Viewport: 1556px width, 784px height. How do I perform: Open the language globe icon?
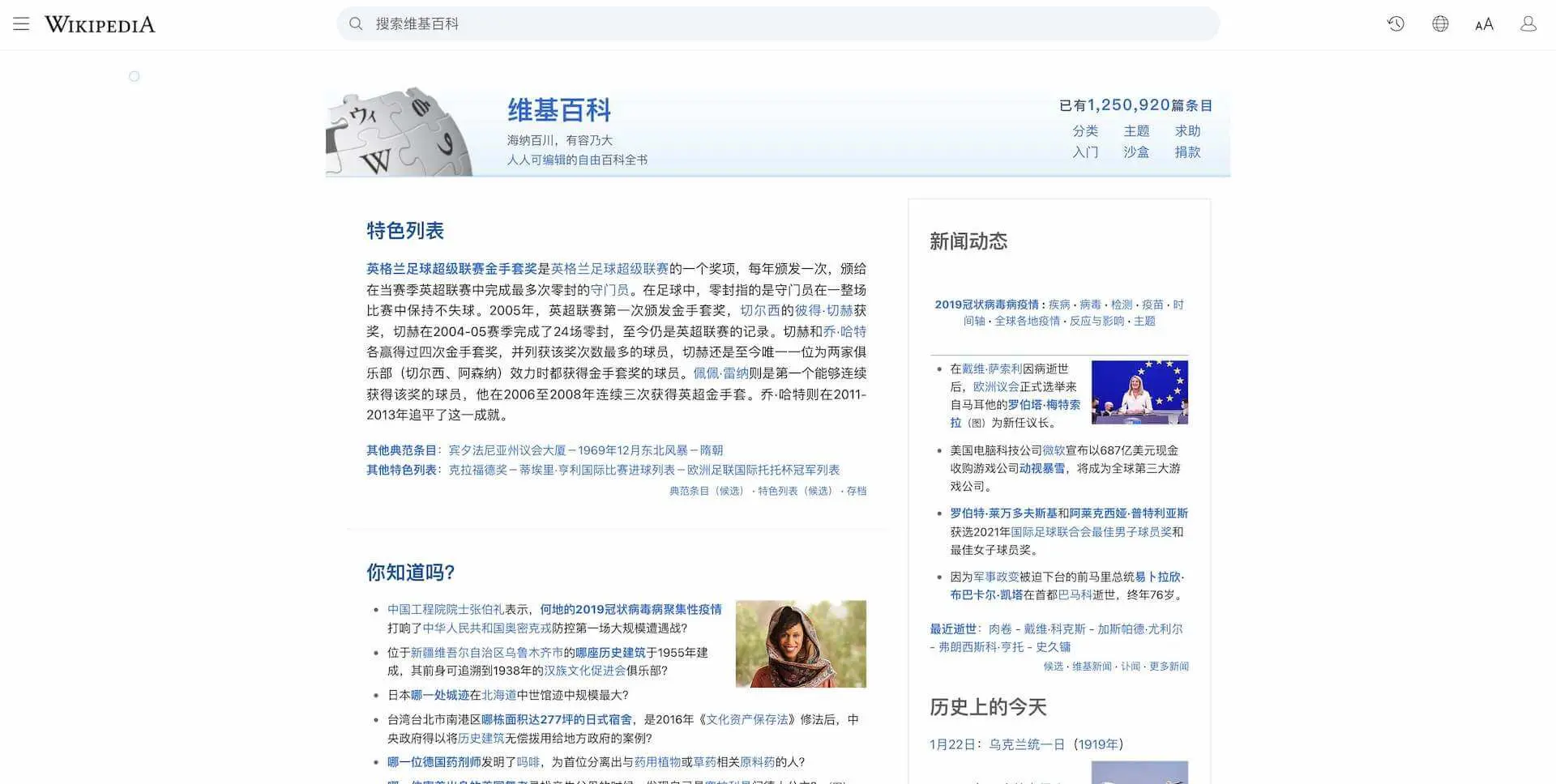[x=1440, y=23]
